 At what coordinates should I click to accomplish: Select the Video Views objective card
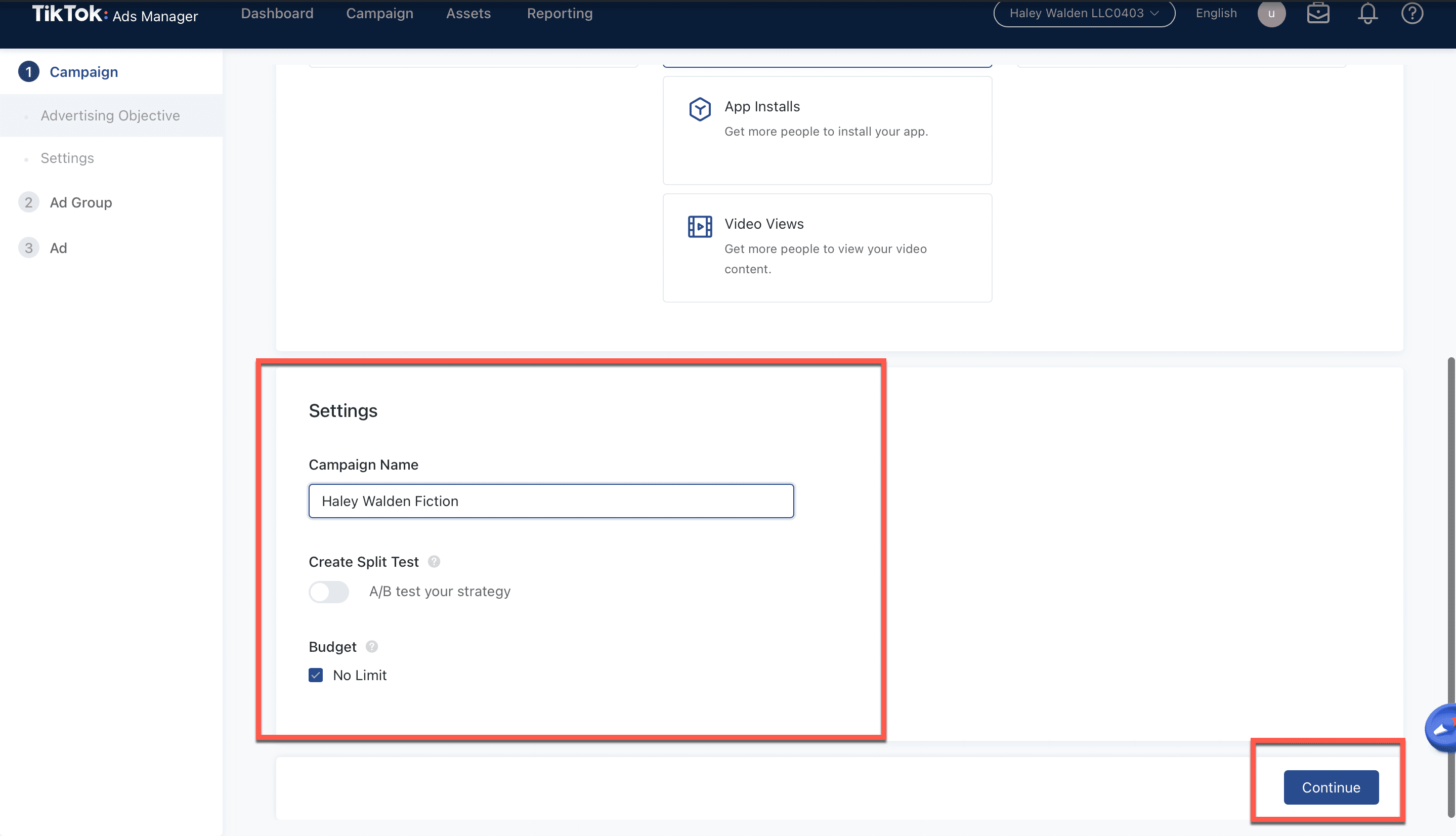coord(827,247)
